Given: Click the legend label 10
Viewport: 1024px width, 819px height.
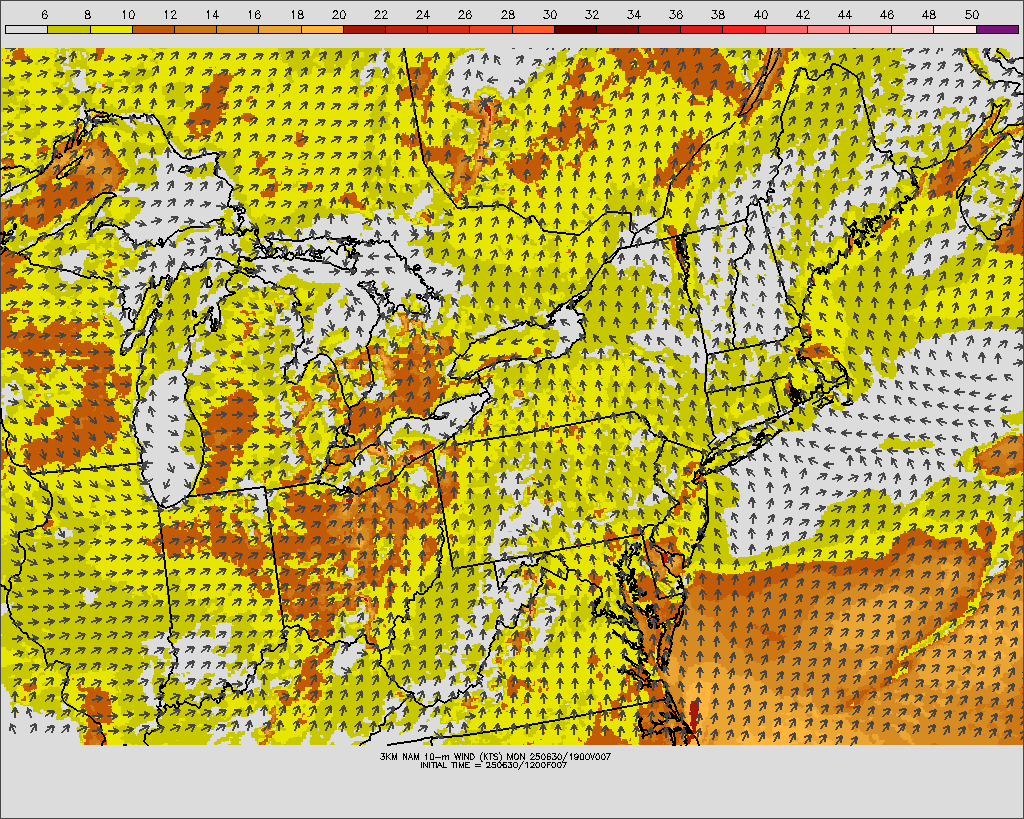Looking at the screenshot, I should point(128,14).
